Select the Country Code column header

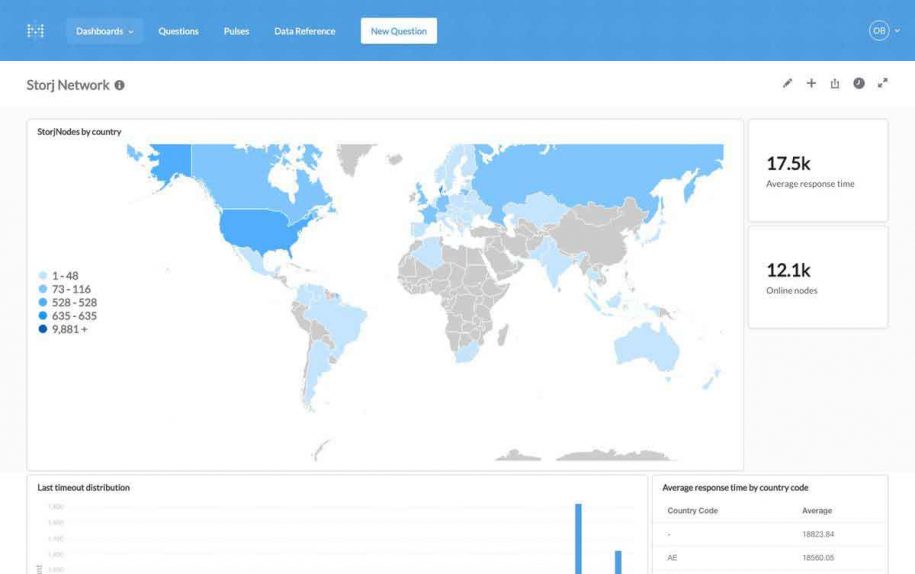pyautogui.click(x=692, y=511)
